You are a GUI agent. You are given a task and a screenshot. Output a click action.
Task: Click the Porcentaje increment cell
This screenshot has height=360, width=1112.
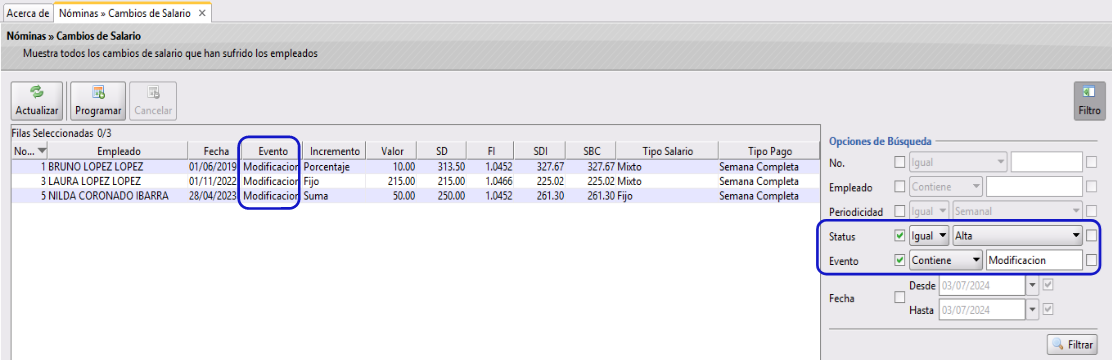point(335,167)
